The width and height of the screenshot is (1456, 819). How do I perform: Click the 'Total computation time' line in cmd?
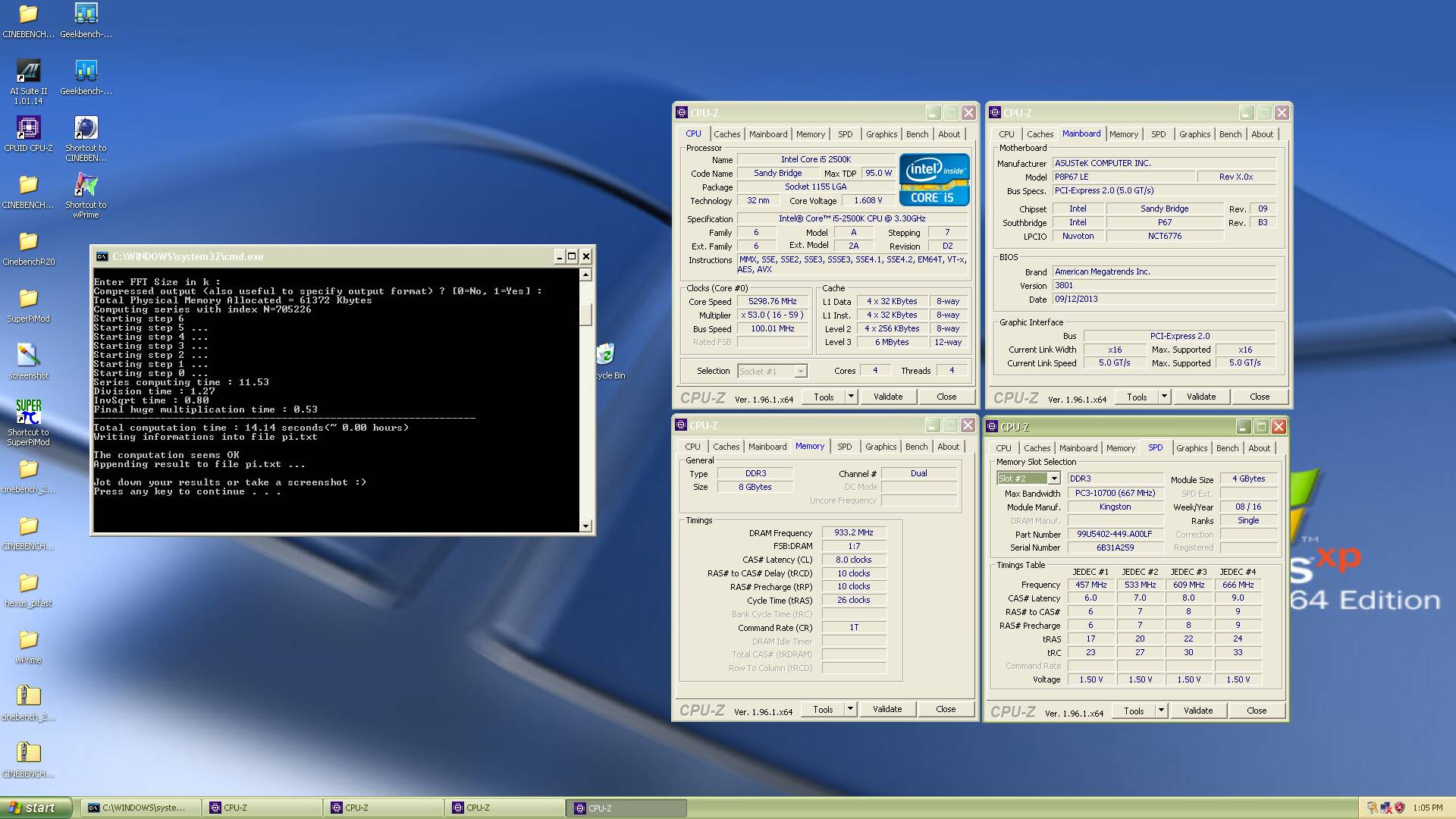click(x=251, y=428)
